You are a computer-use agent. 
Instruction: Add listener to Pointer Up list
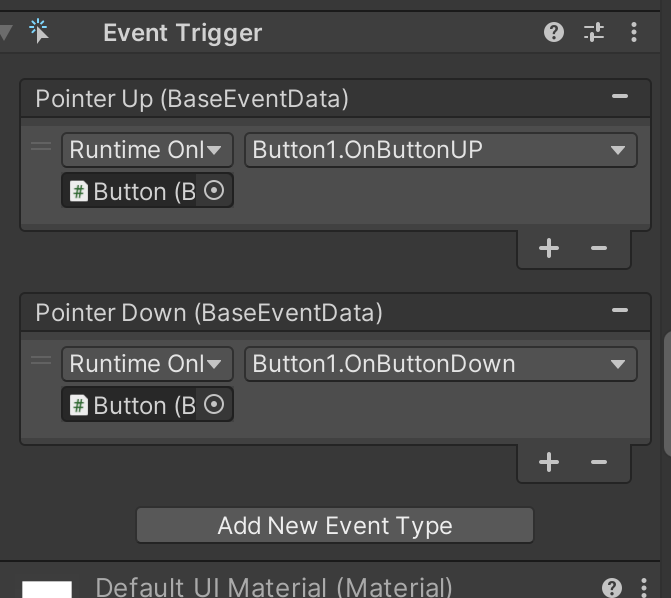pos(549,248)
